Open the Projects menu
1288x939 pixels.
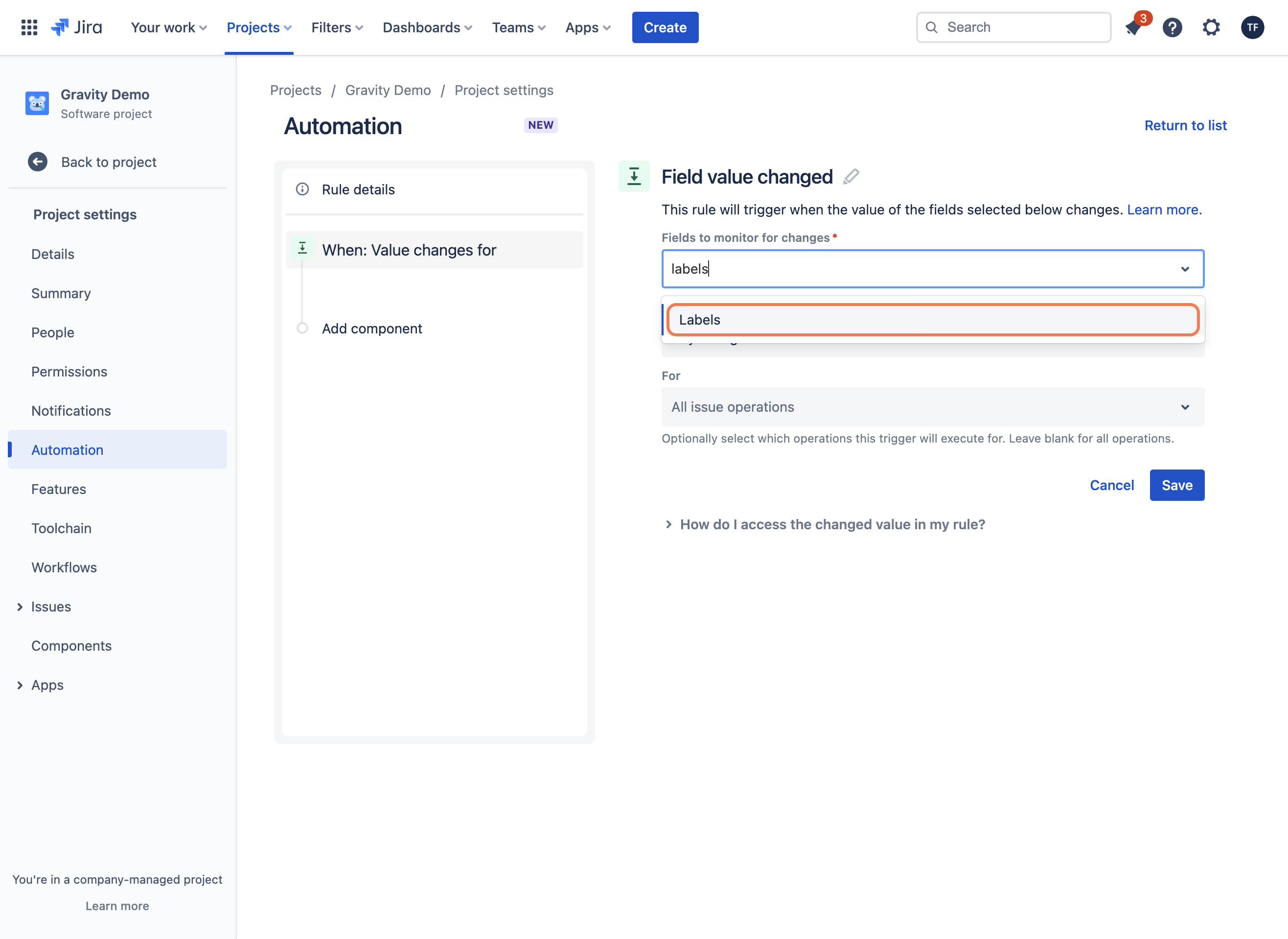(x=259, y=27)
